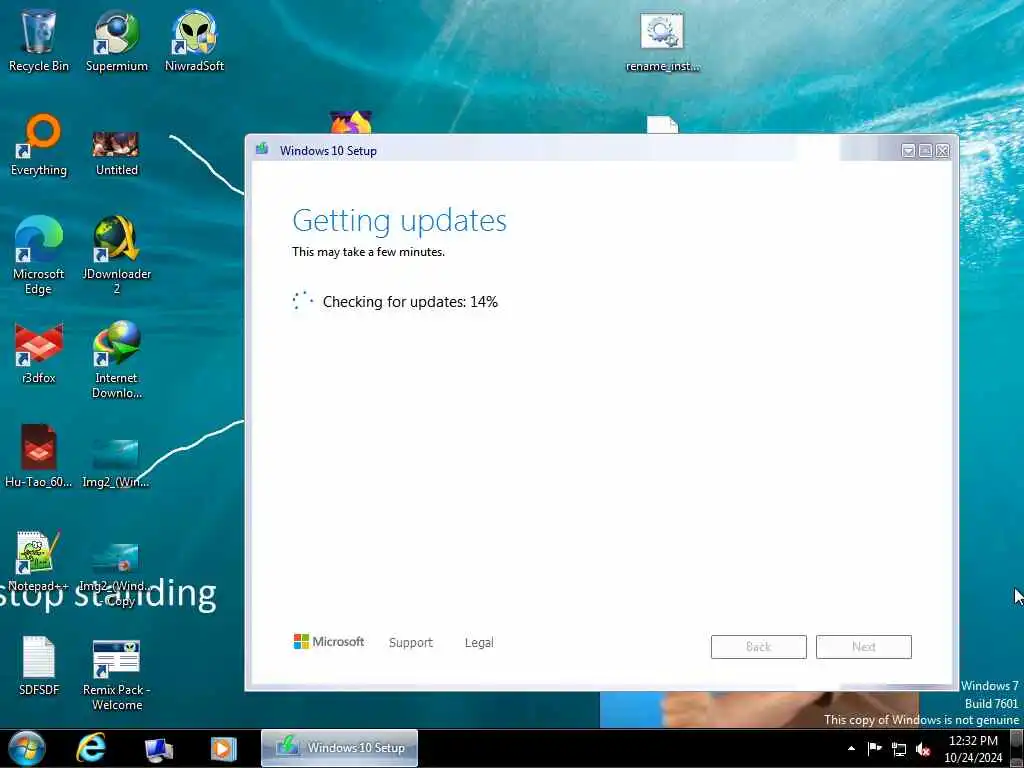Open the Windows Start orb
The height and width of the screenshot is (768, 1024).
click(x=26, y=748)
